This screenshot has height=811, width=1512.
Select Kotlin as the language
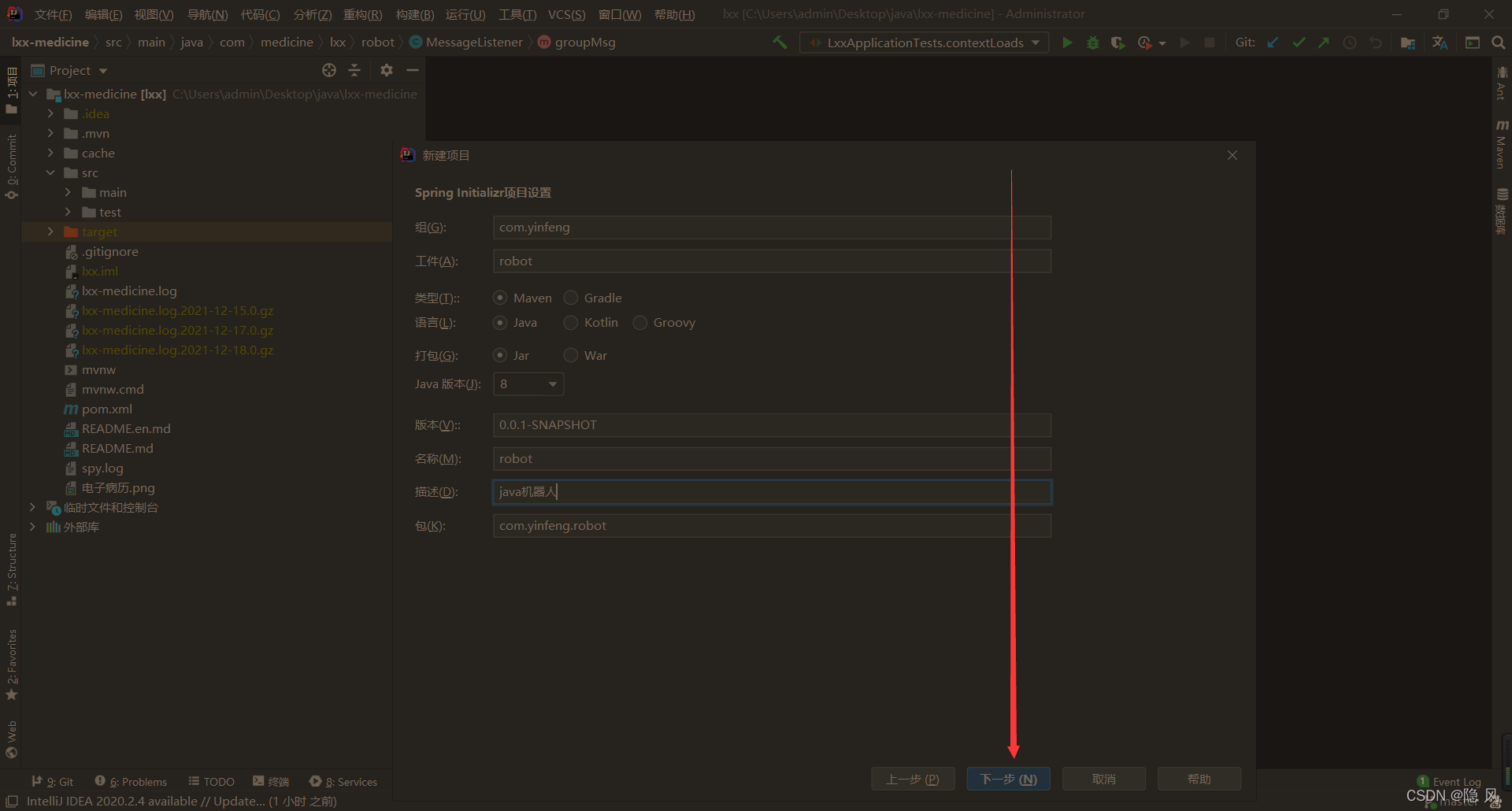click(x=571, y=323)
